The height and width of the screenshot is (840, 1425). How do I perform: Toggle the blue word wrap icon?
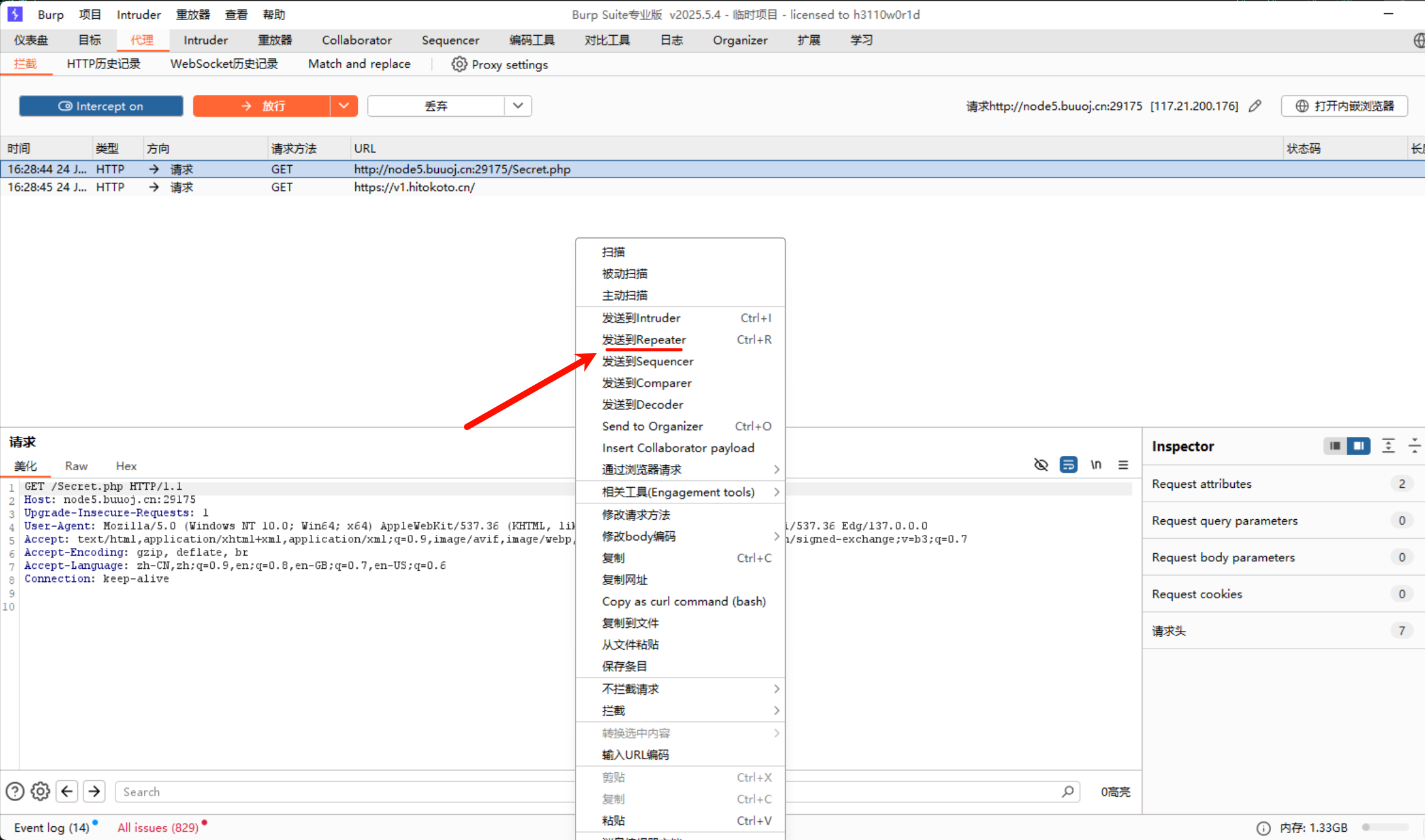click(x=1068, y=465)
